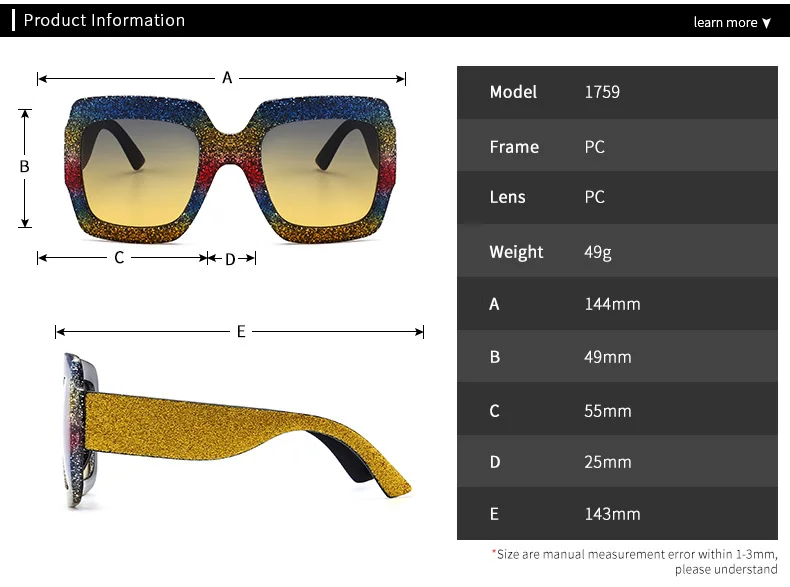Image resolution: width=790 pixels, height=587 pixels.
Task: Click the 'learn more' link
Action: (x=725, y=23)
